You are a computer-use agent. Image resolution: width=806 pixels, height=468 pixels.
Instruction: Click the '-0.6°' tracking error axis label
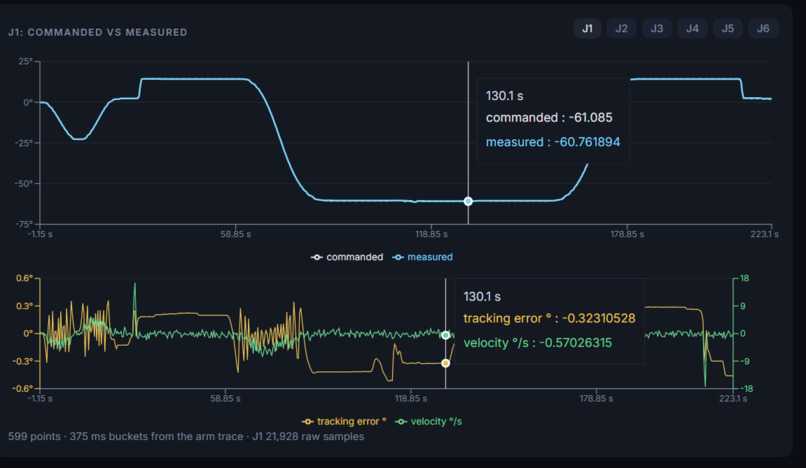tap(23, 388)
